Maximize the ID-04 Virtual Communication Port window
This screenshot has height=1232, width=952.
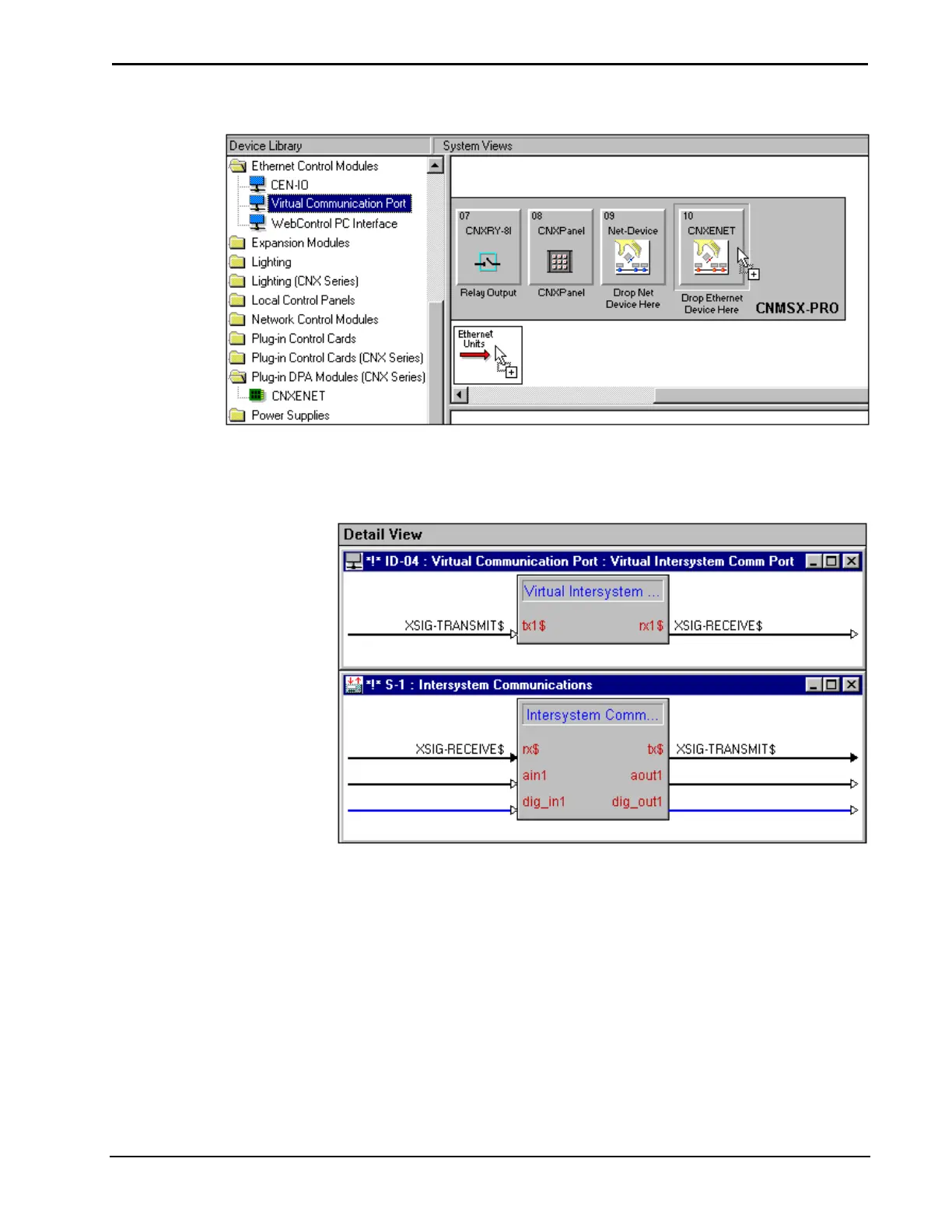[x=831, y=562]
